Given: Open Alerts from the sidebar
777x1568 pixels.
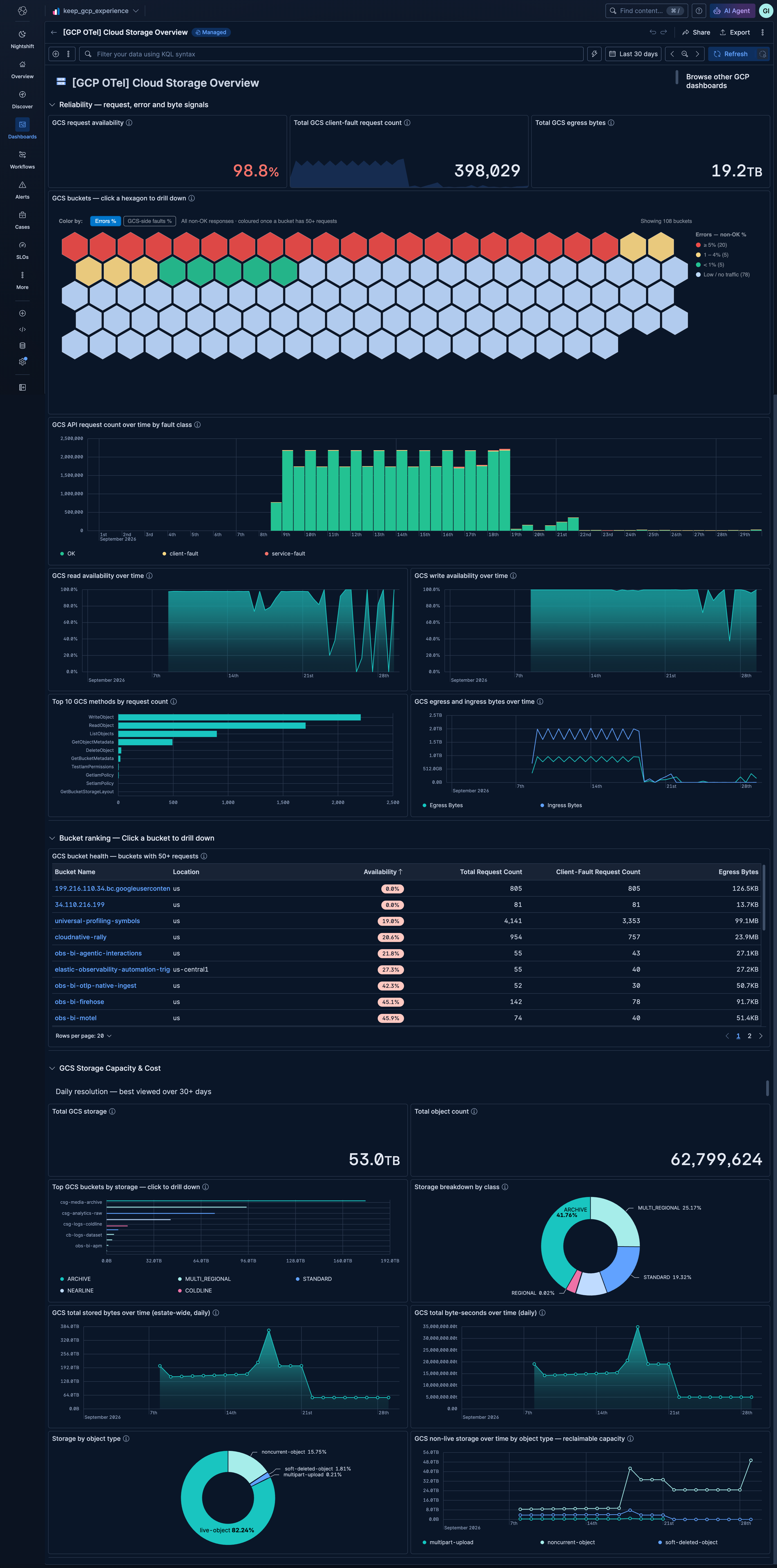Looking at the screenshot, I should (x=22, y=190).
